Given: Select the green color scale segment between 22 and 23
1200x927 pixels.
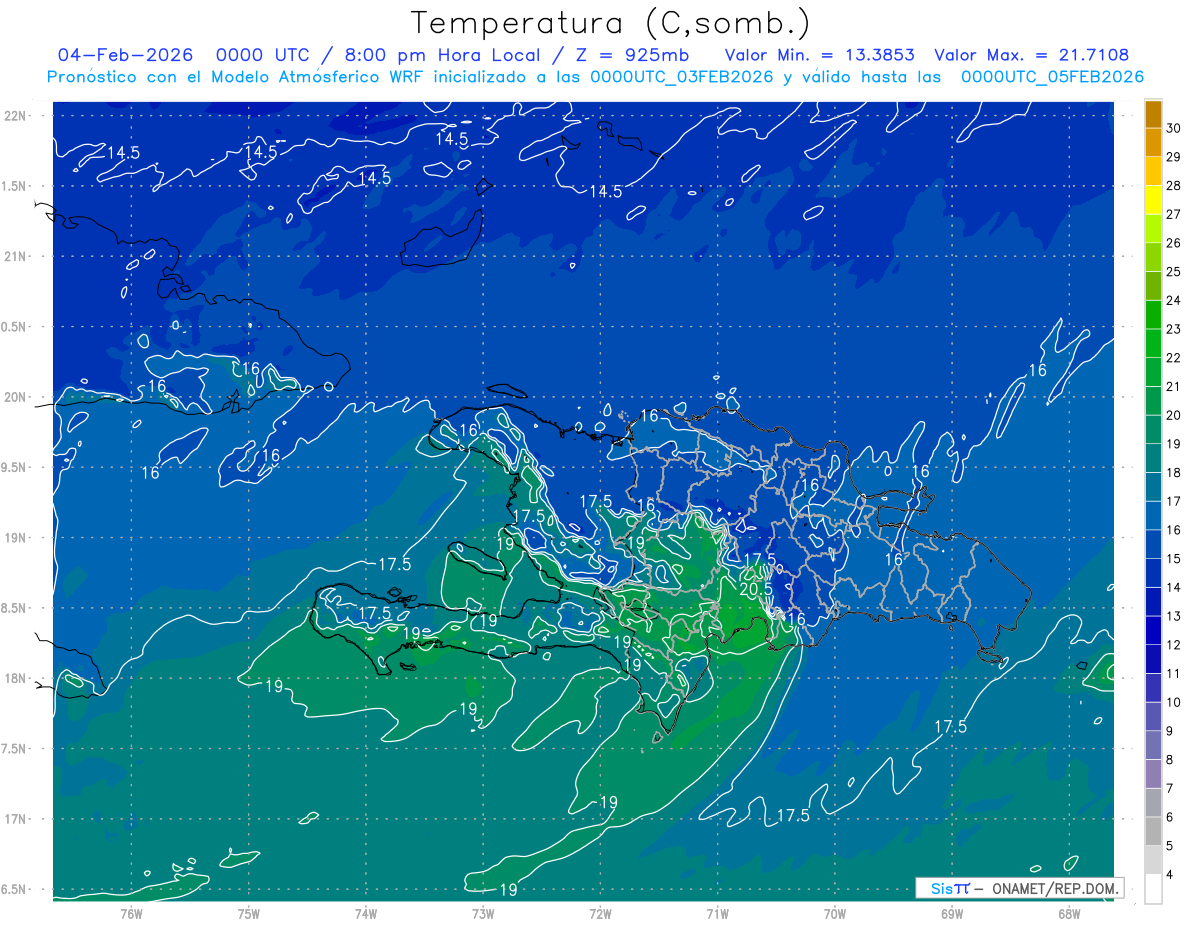Looking at the screenshot, I should (x=1153, y=343).
